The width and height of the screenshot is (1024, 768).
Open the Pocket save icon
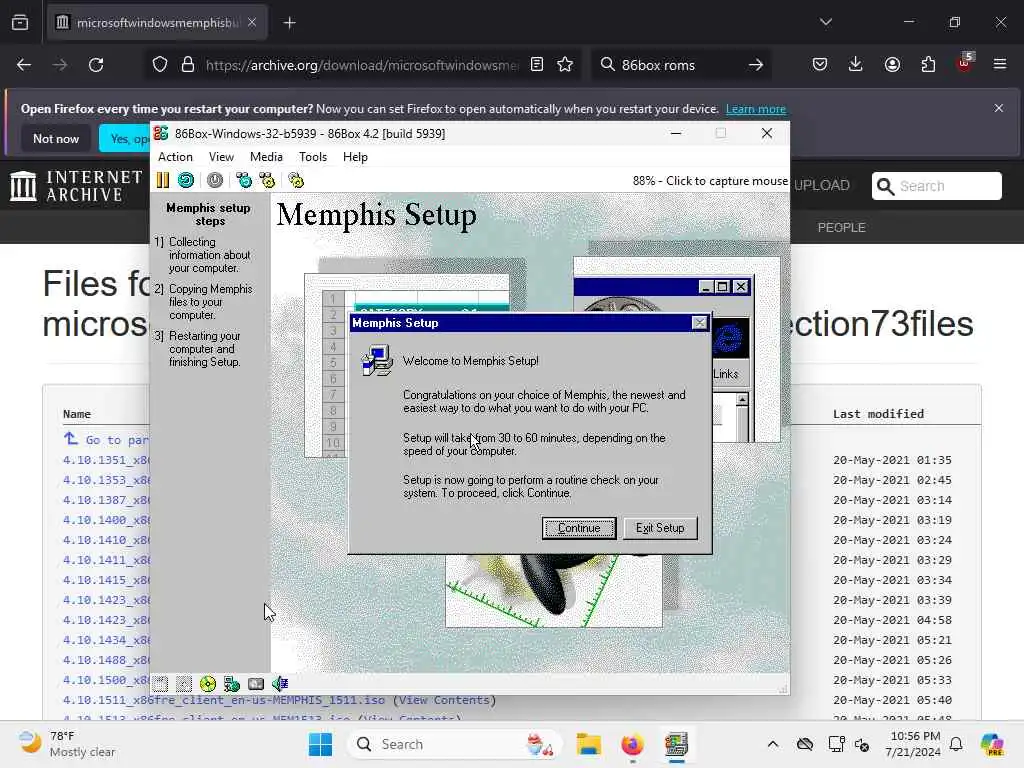pos(820,65)
